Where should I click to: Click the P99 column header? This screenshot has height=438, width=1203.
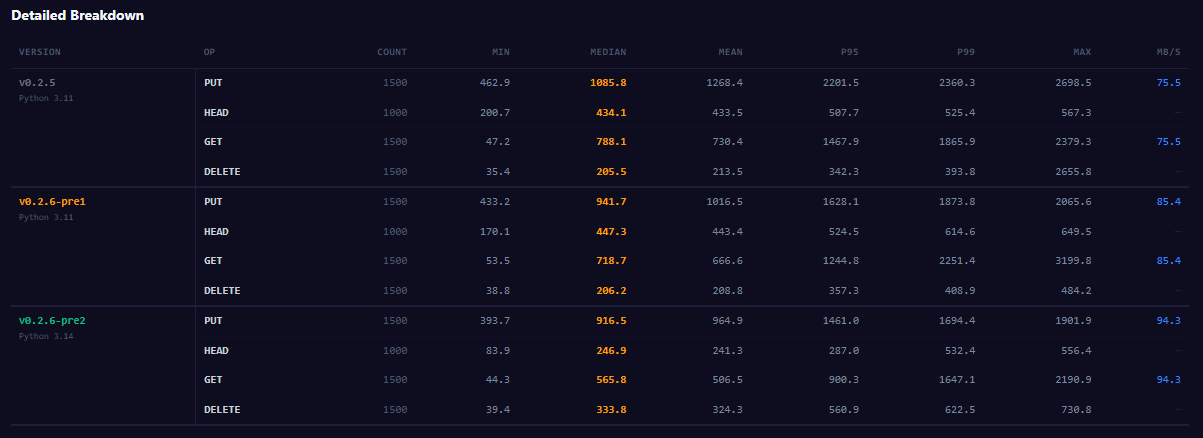tap(965, 51)
